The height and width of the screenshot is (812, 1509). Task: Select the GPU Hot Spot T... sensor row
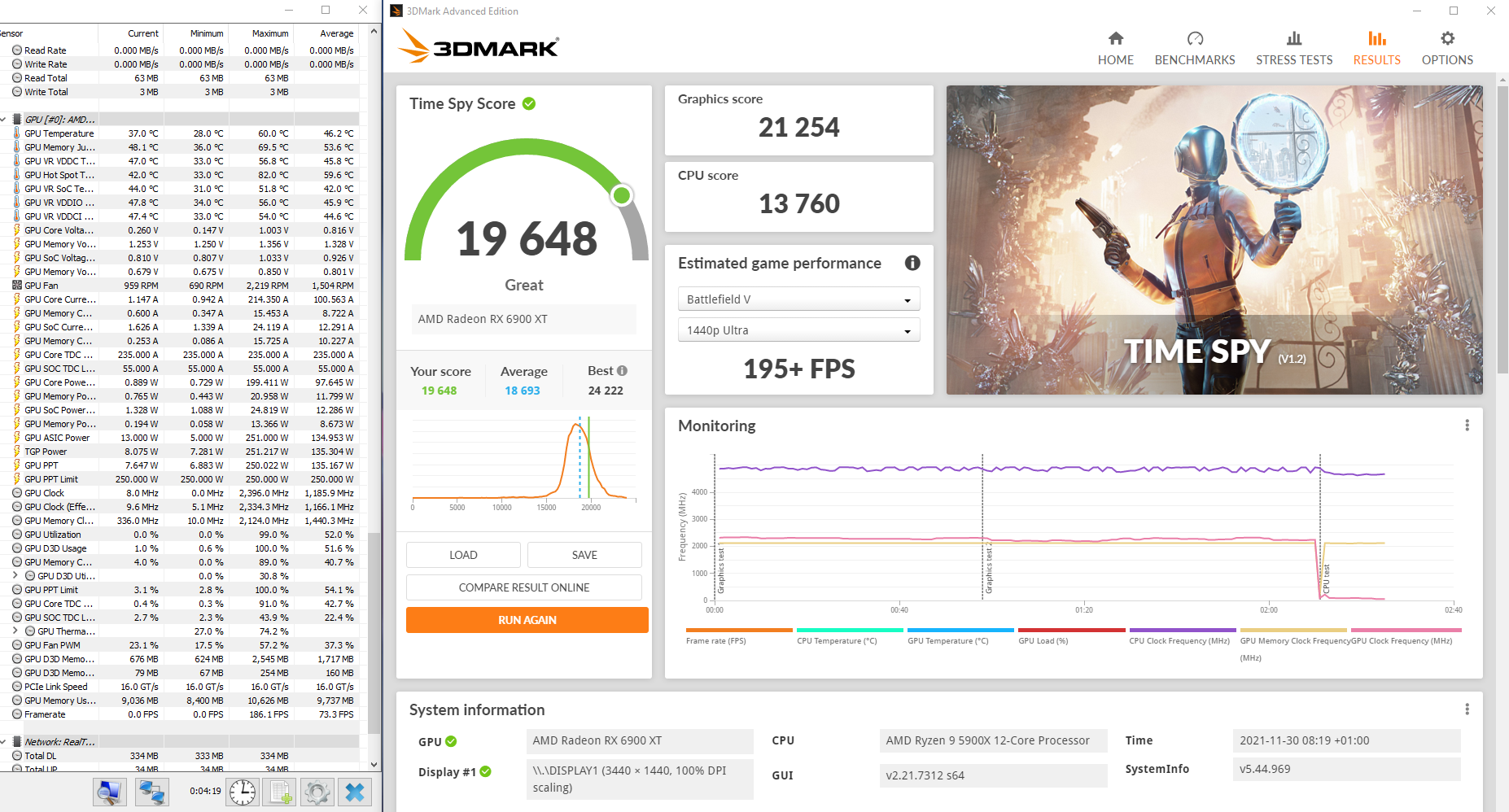pos(179,175)
